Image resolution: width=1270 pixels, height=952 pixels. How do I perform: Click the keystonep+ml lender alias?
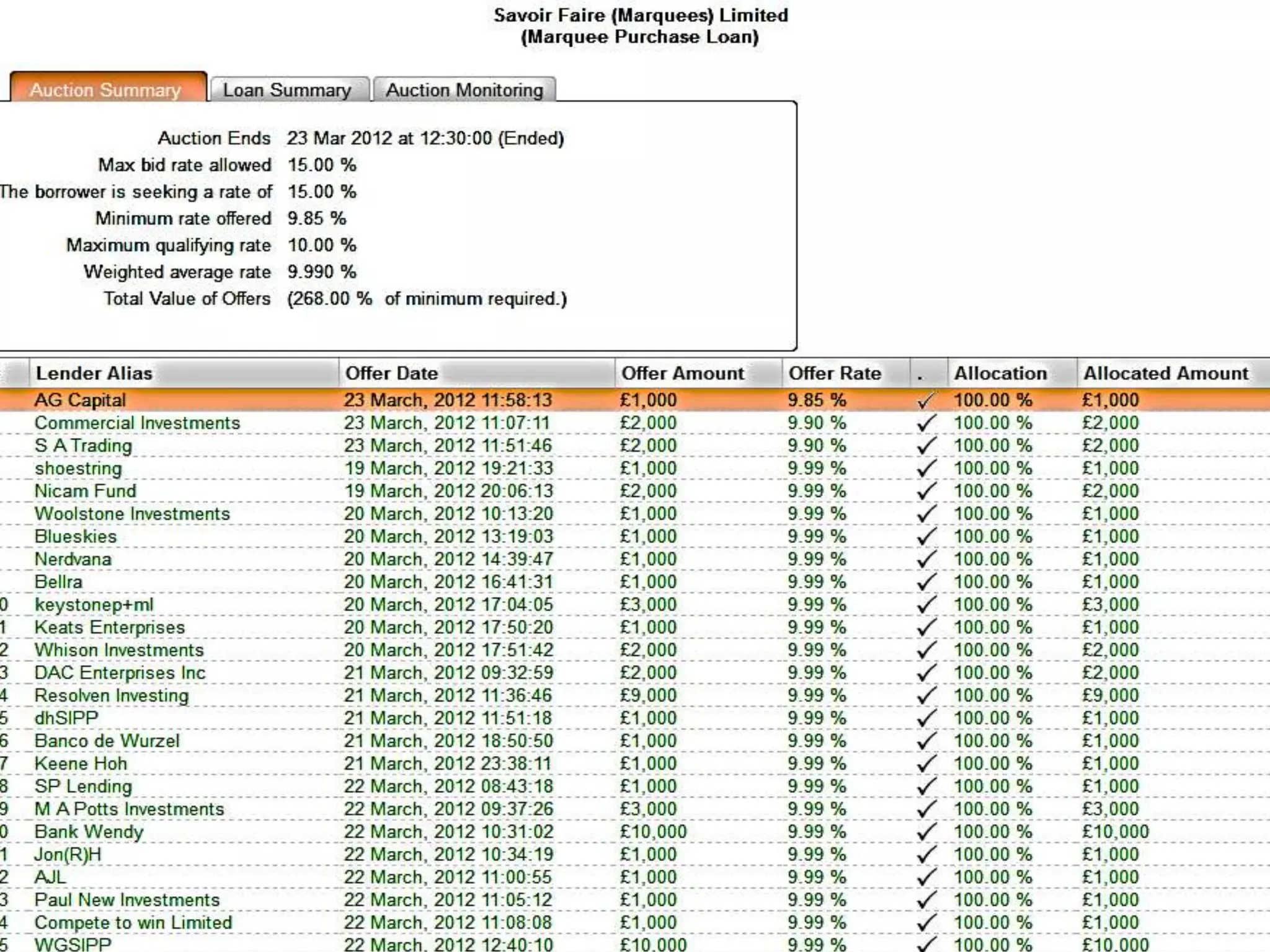click(x=94, y=605)
